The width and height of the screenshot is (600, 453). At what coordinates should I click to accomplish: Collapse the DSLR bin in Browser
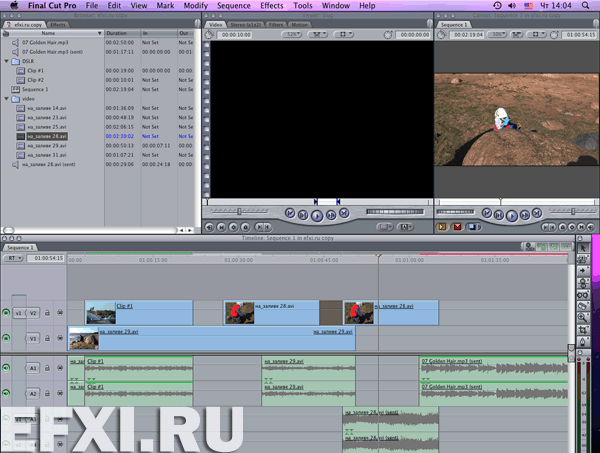pyautogui.click(x=7, y=61)
